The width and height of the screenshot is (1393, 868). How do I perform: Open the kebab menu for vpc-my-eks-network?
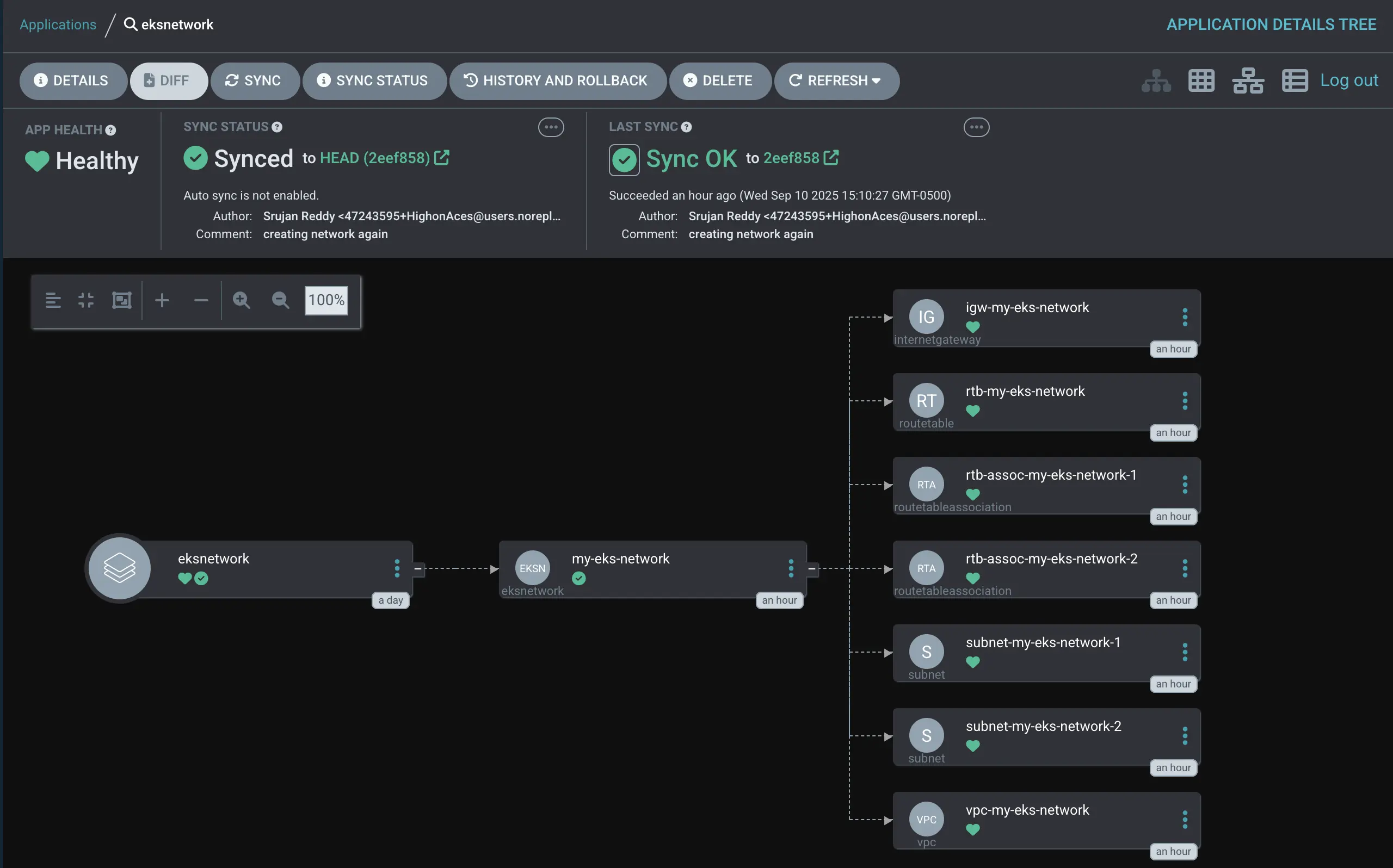tap(1185, 819)
